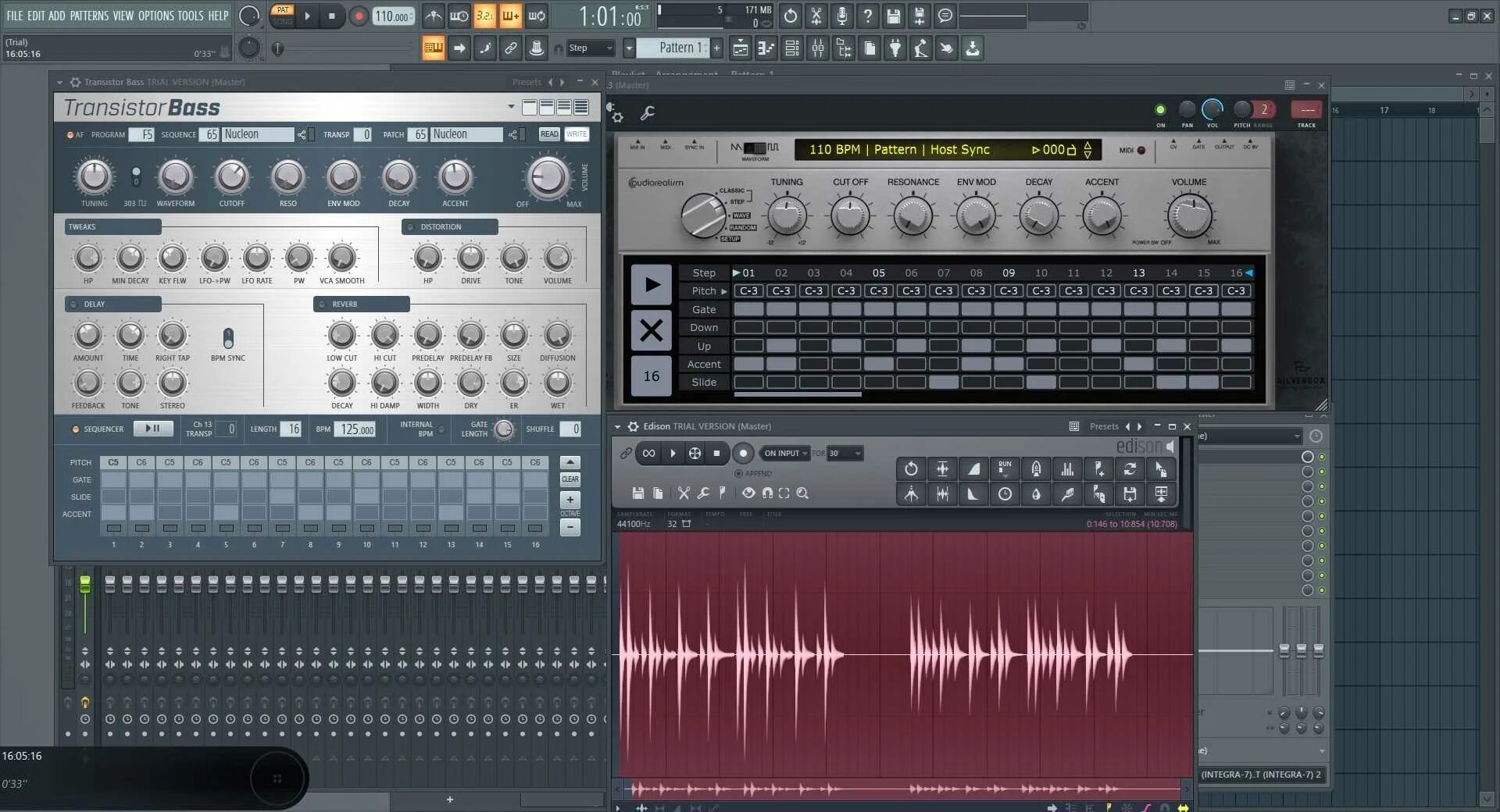Open the TOOLS menu
Screen dimensions: 1500x812
191,16
